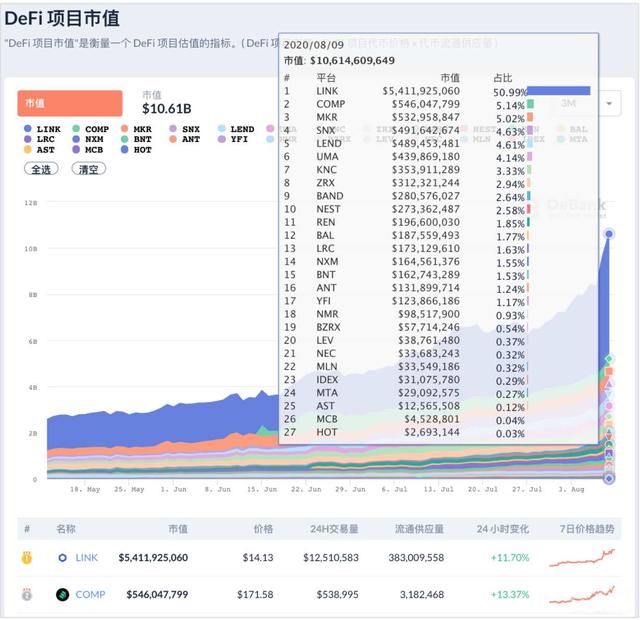Click the silver medal rank icon

point(27,595)
